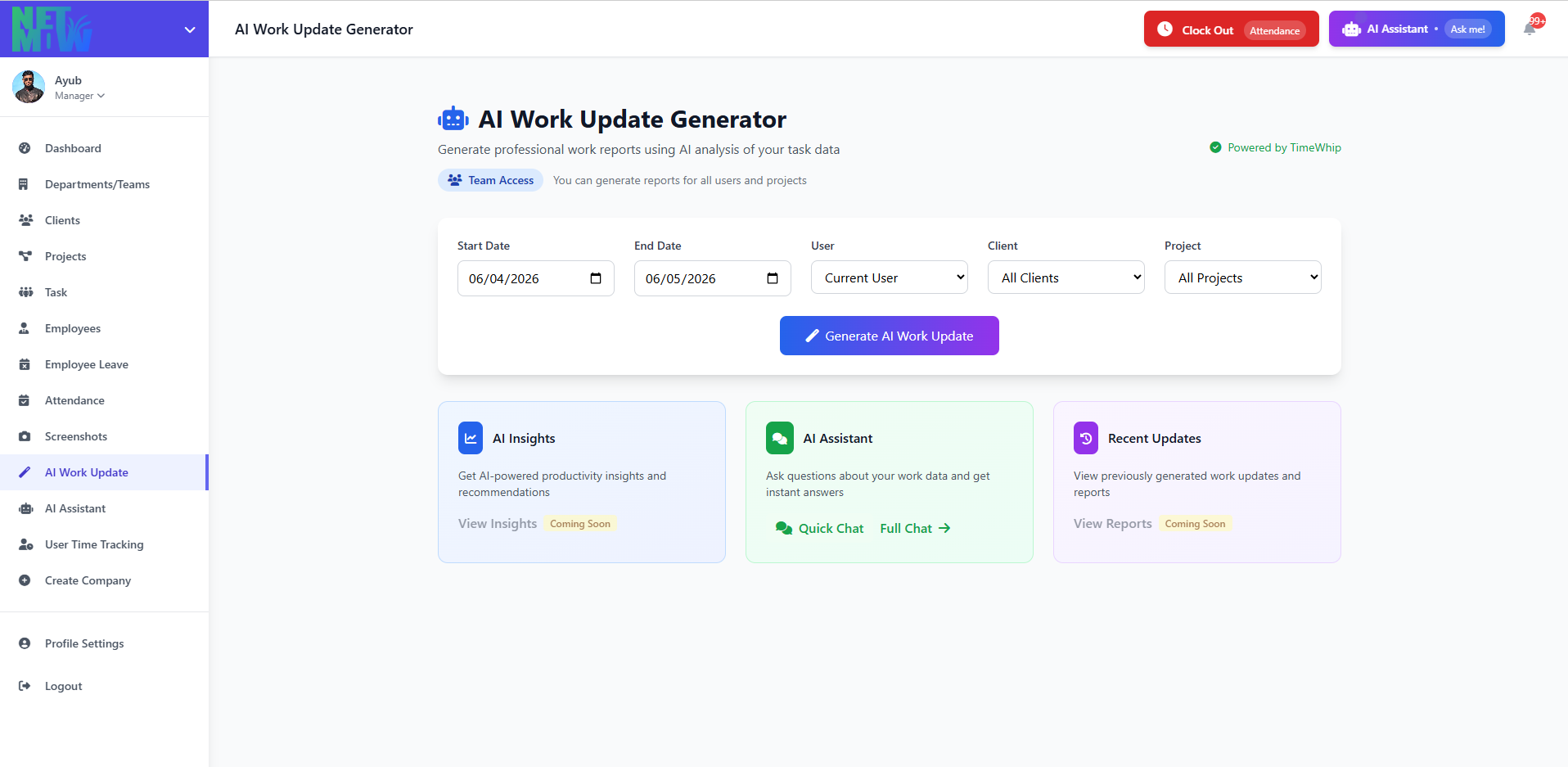Click the Projects diagram icon
Viewport: 1568px width, 767px height.
click(x=25, y=256)
